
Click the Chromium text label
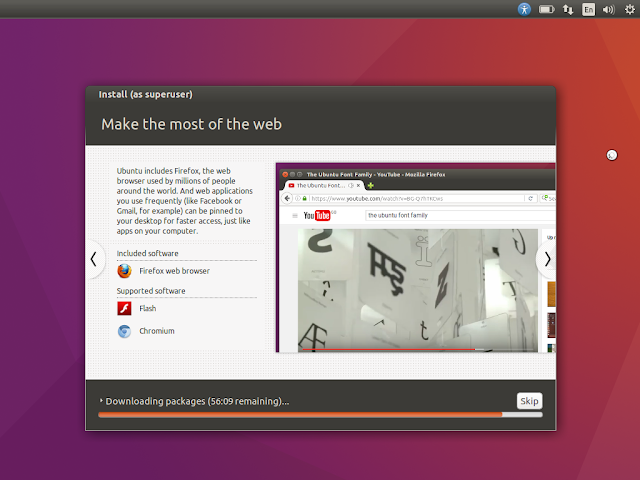tap(157, 331)
